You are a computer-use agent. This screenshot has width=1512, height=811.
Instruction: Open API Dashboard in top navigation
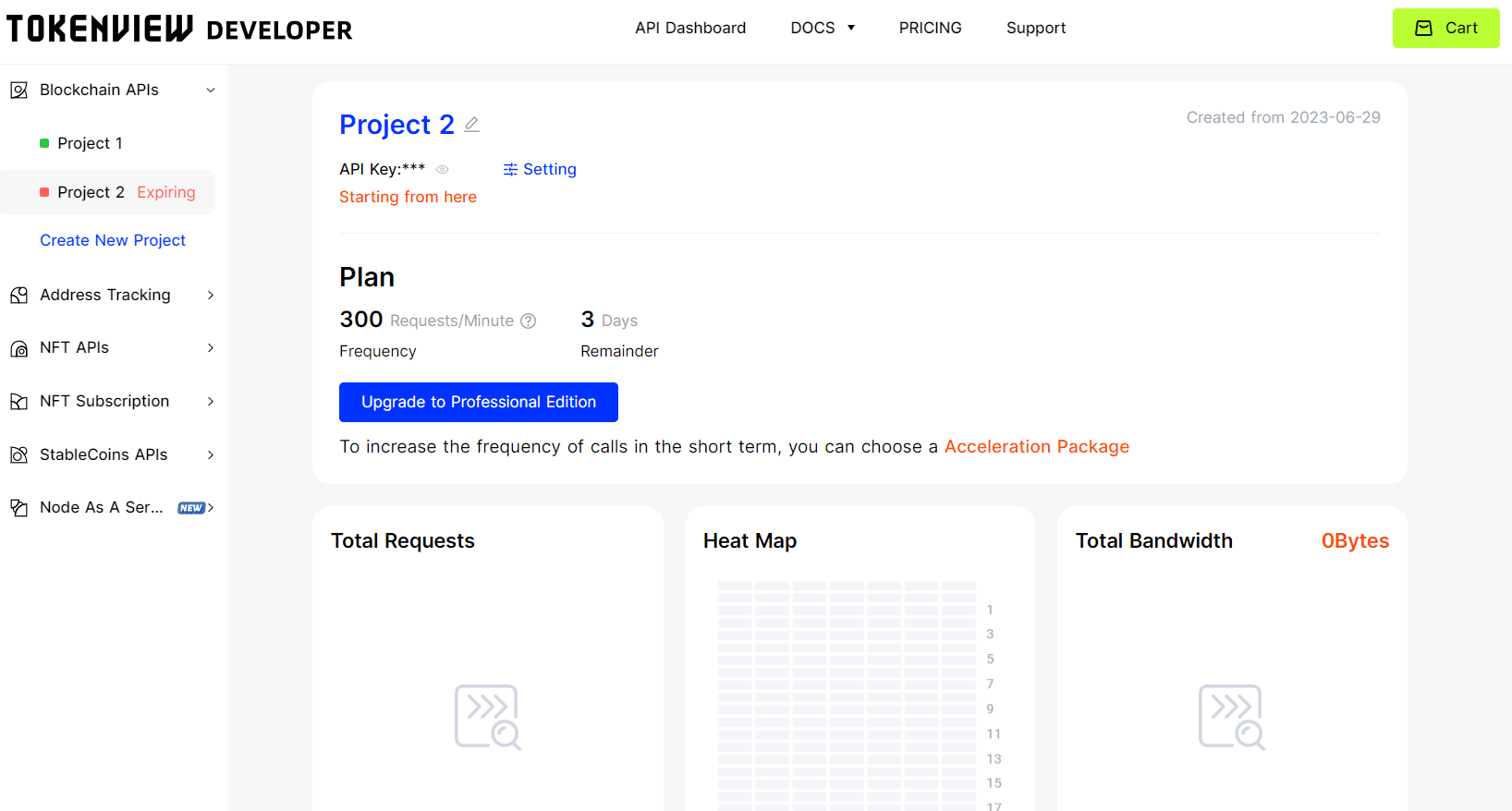tap(690, 28)
